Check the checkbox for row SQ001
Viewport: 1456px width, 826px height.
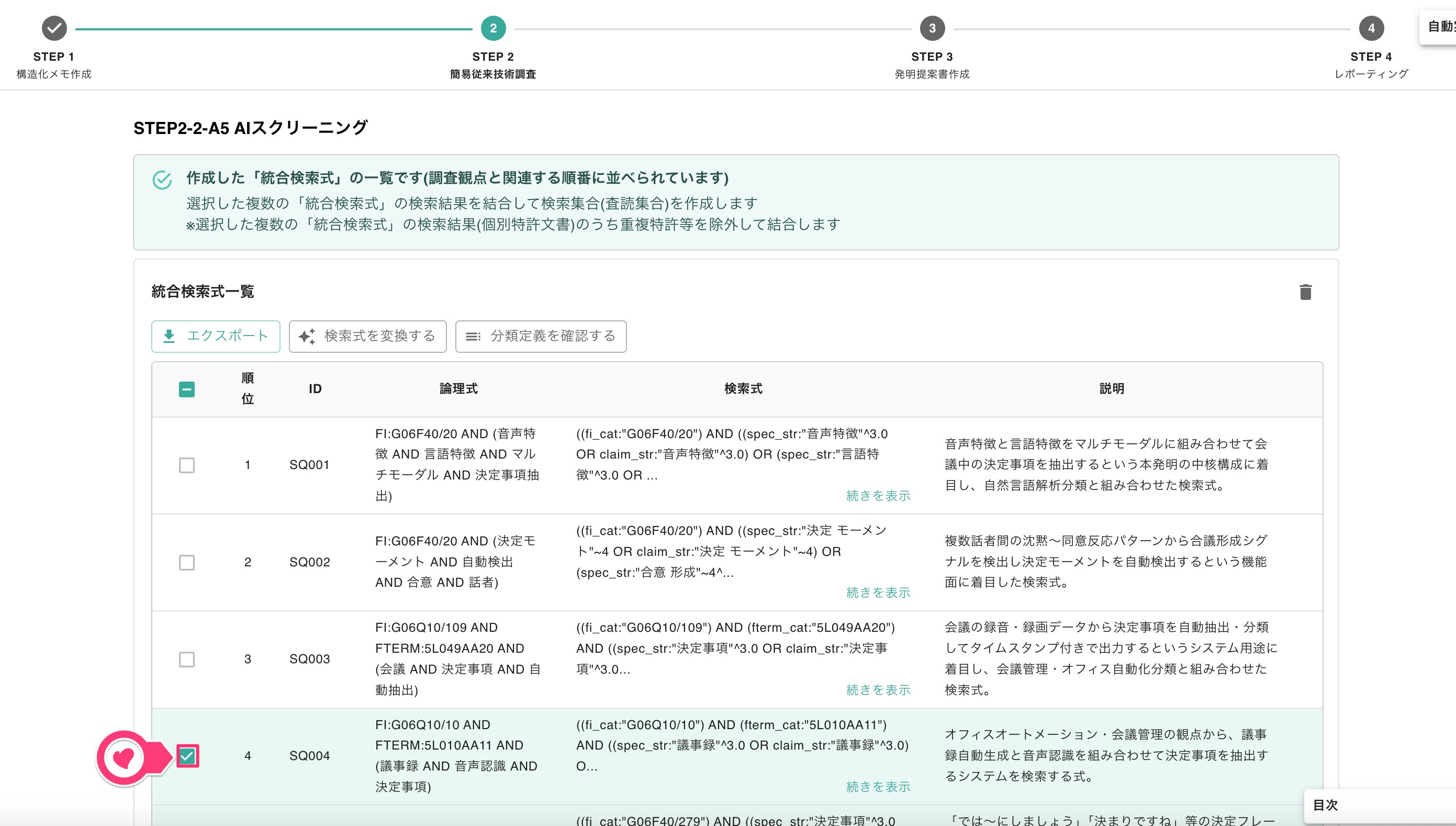coord(187,465)
